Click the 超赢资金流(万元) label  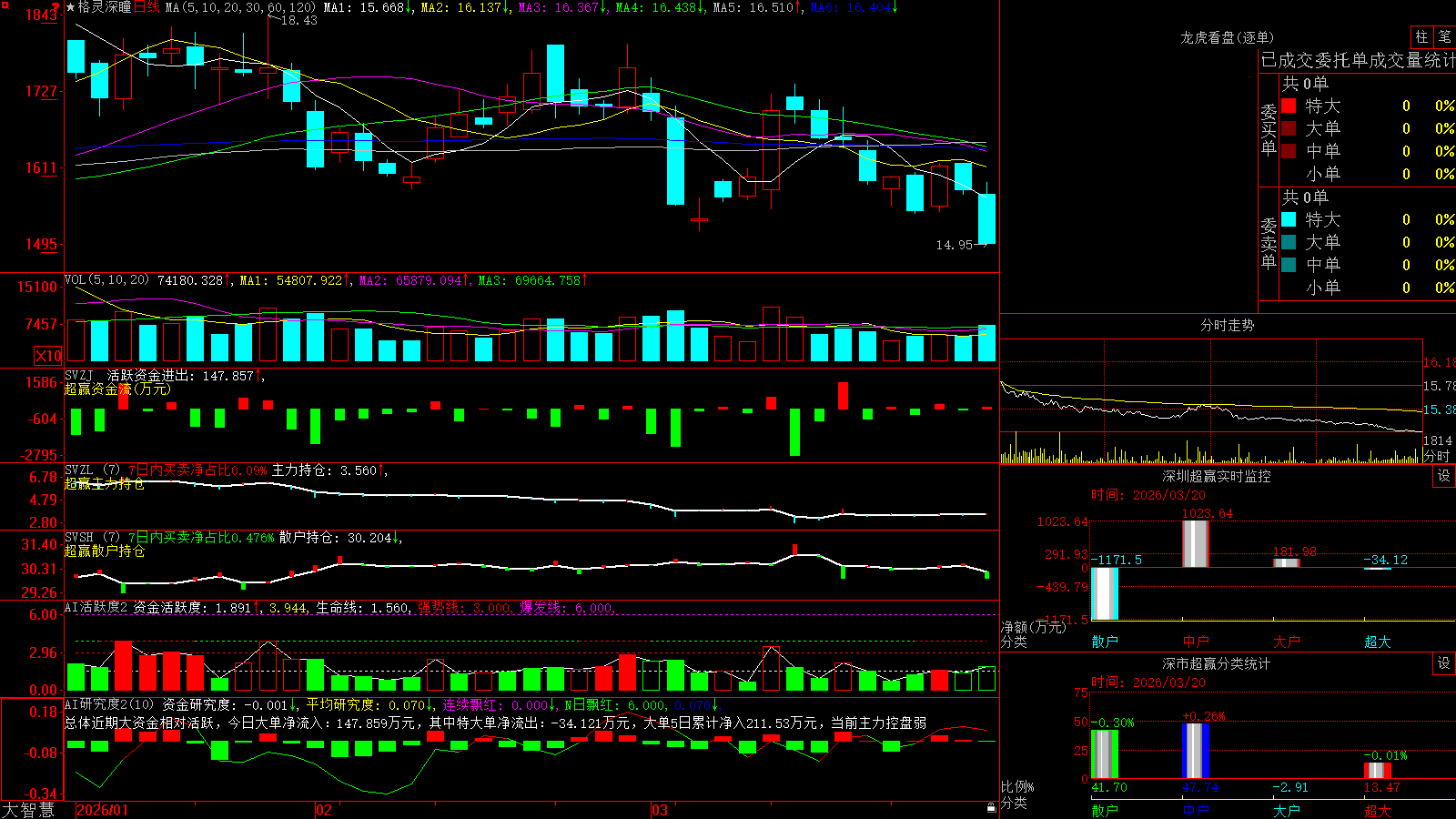[117, 389]
